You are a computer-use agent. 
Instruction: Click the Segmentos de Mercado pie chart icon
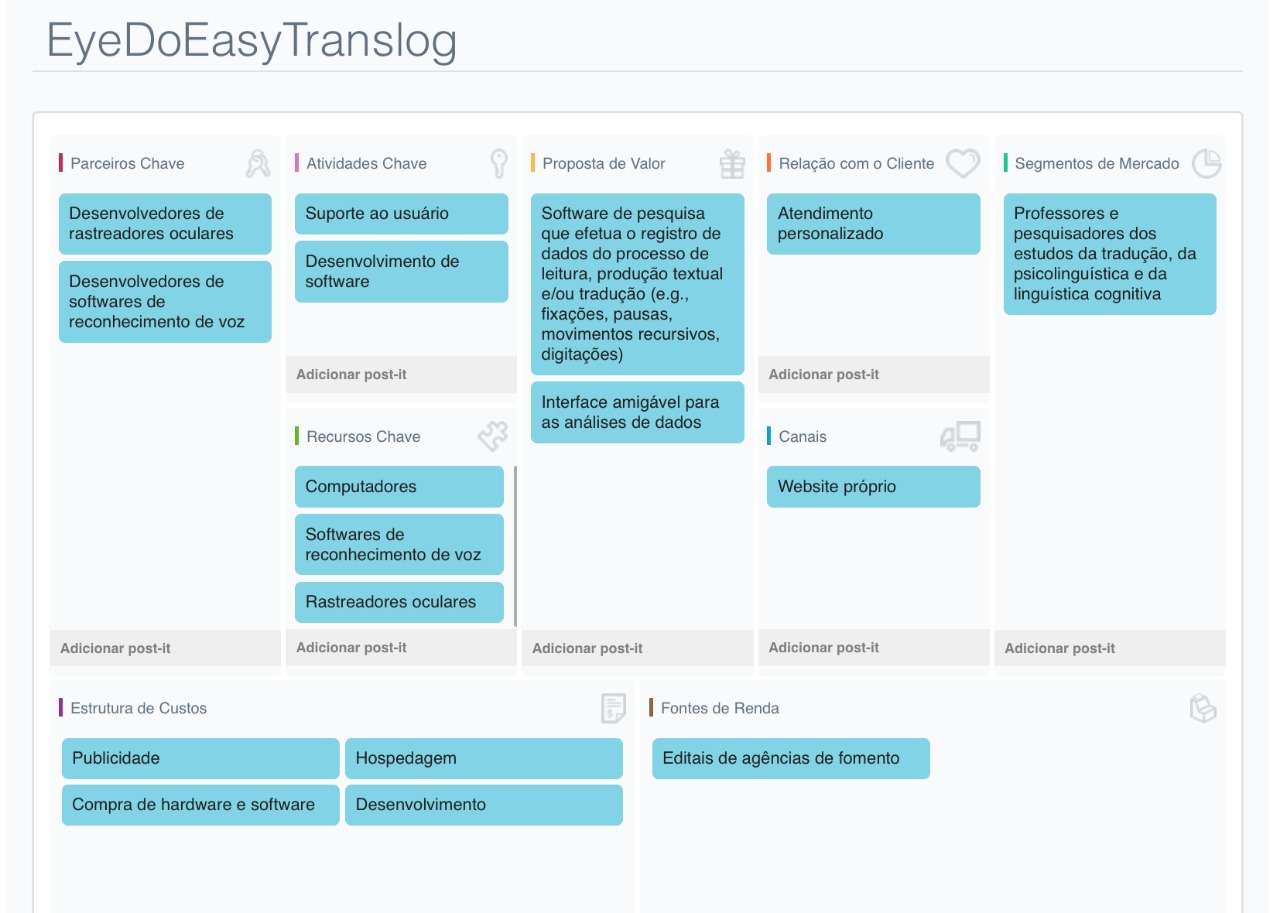pyautogui.click(x=1207, y=163)
